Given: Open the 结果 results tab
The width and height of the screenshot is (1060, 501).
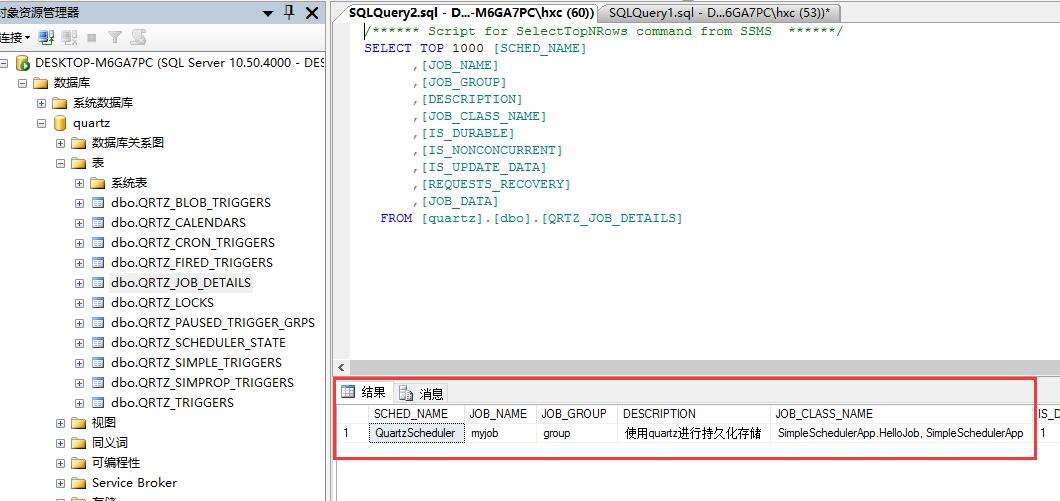Looking at the screenshot, I should (364, 392).
